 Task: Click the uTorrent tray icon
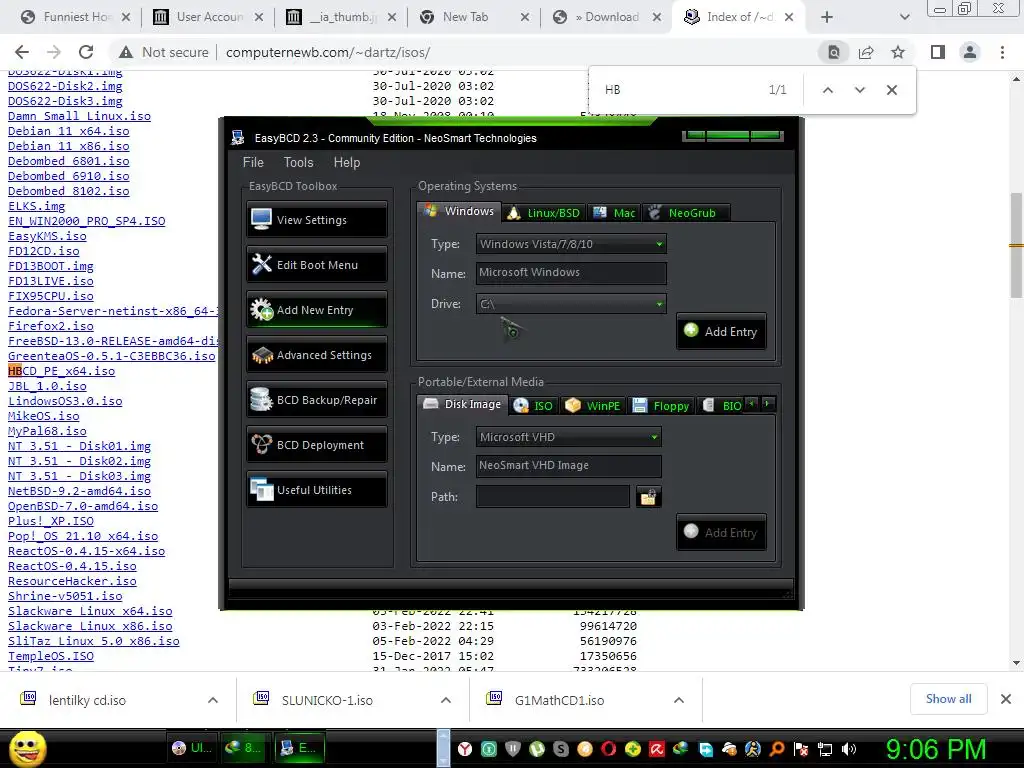click(x=537, y=749)
